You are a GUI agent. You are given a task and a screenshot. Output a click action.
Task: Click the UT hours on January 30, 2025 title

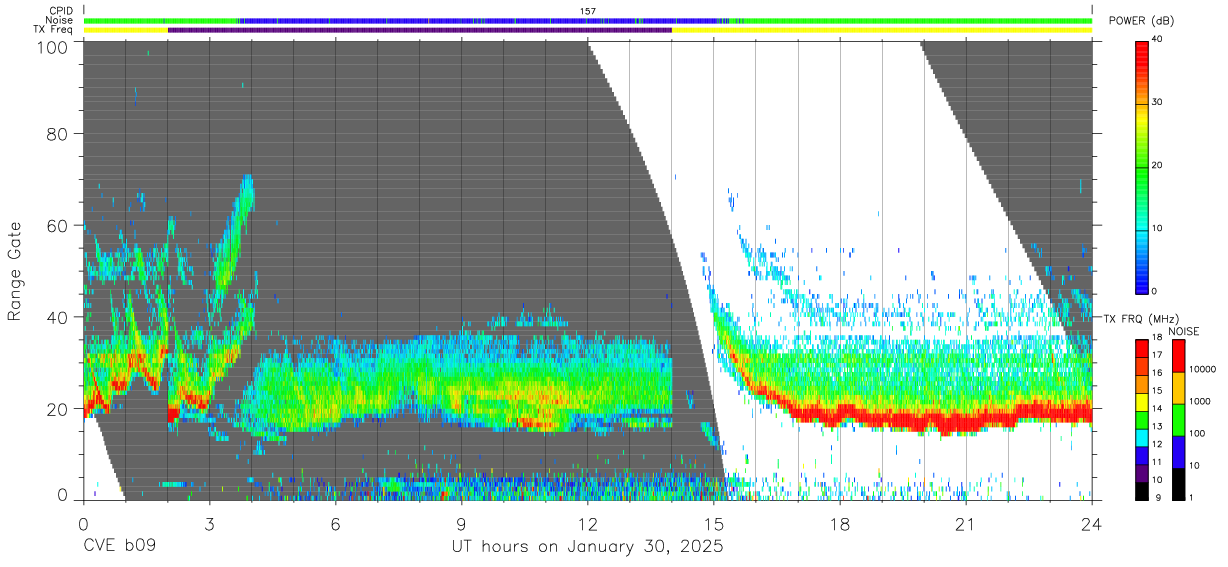[588, 547]
